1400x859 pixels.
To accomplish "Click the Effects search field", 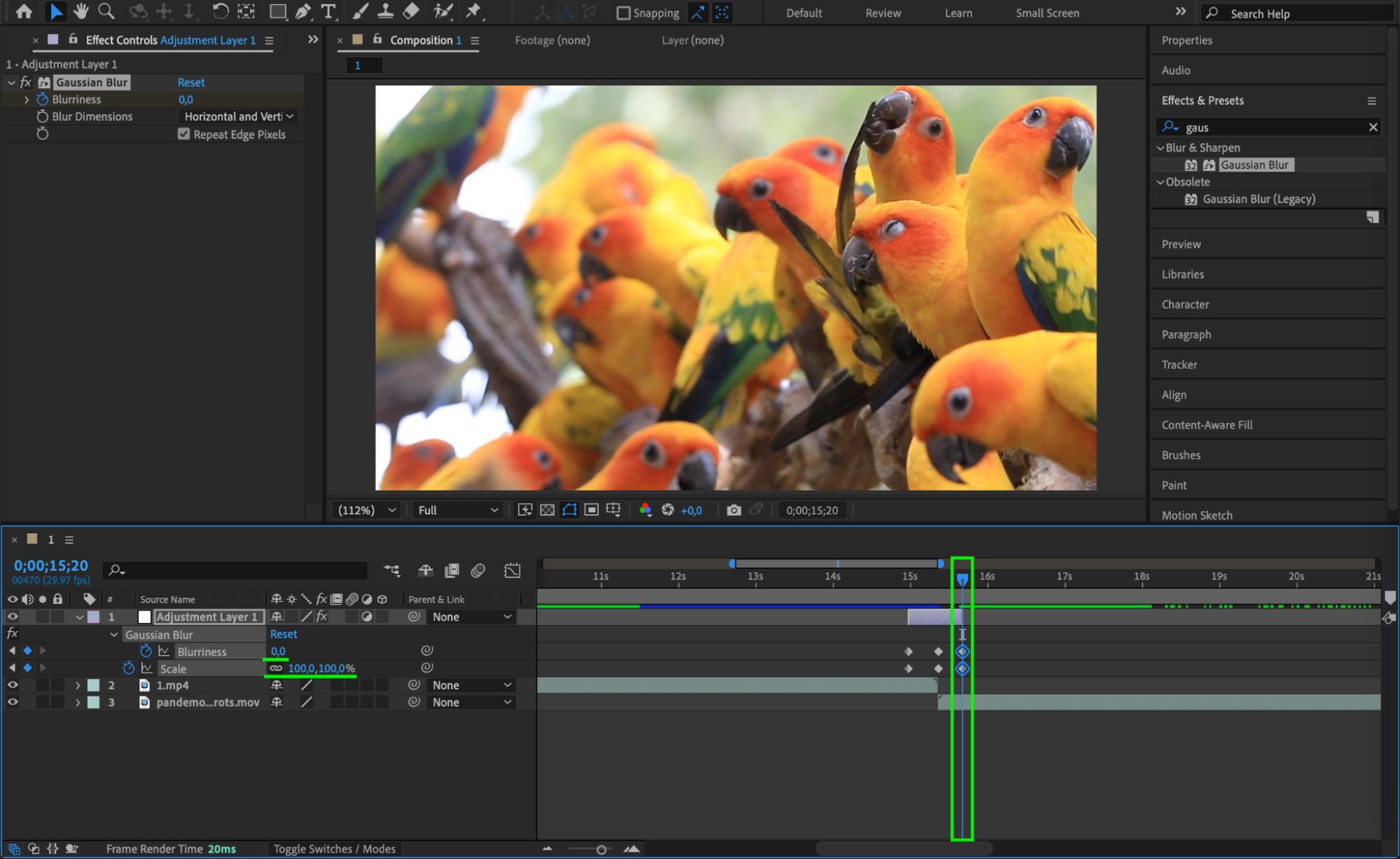I will [1271, 128].
